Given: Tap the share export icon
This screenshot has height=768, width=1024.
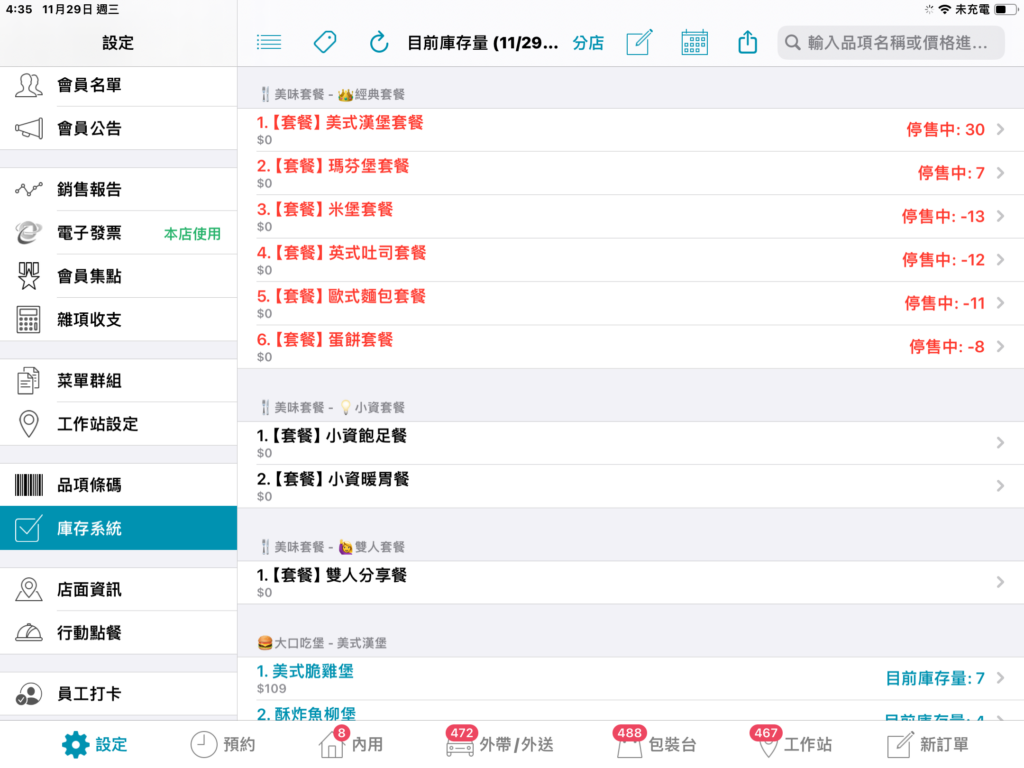Looking at the screenshot, I should point(748,43).
